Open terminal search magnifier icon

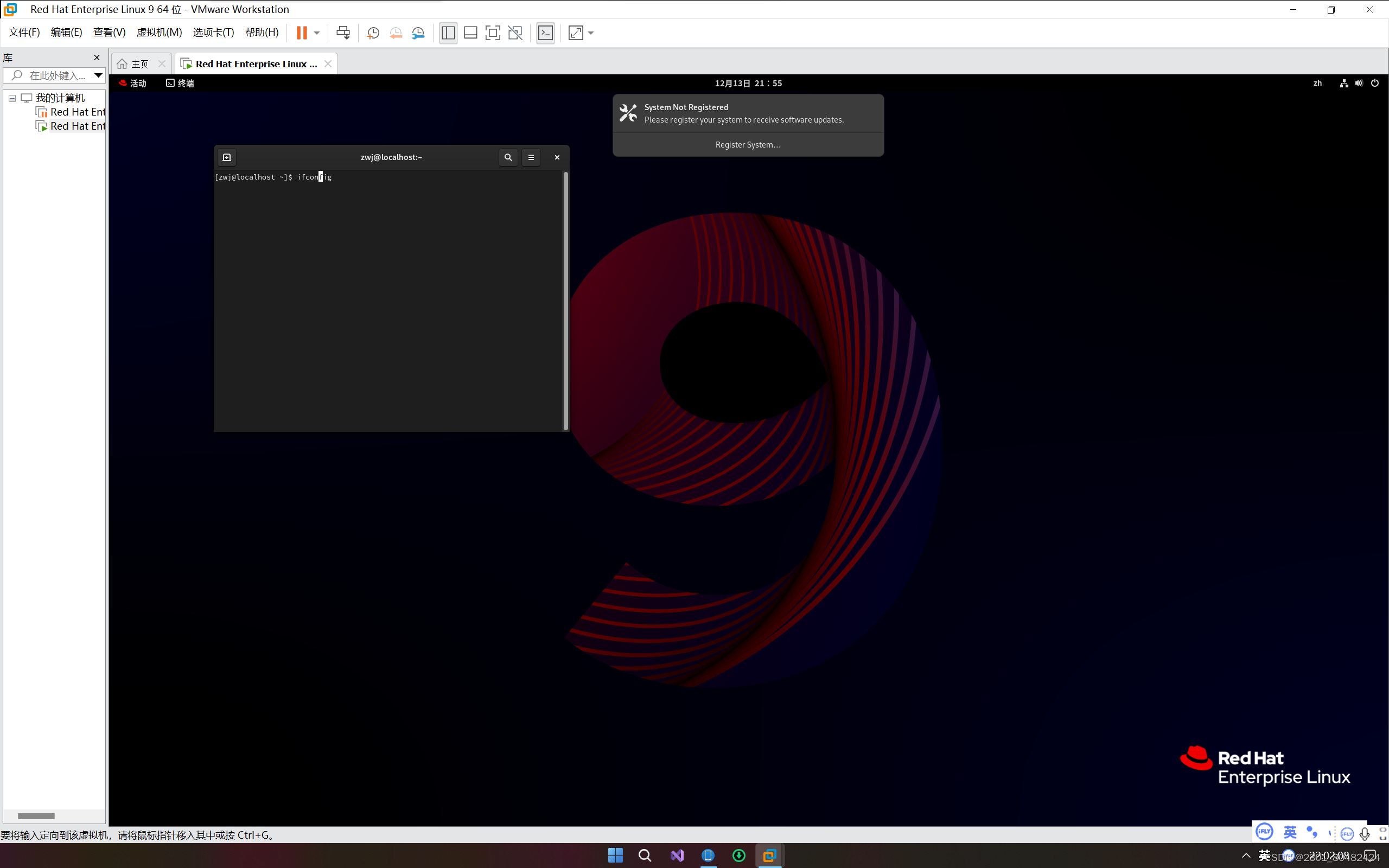pos(508,157)
